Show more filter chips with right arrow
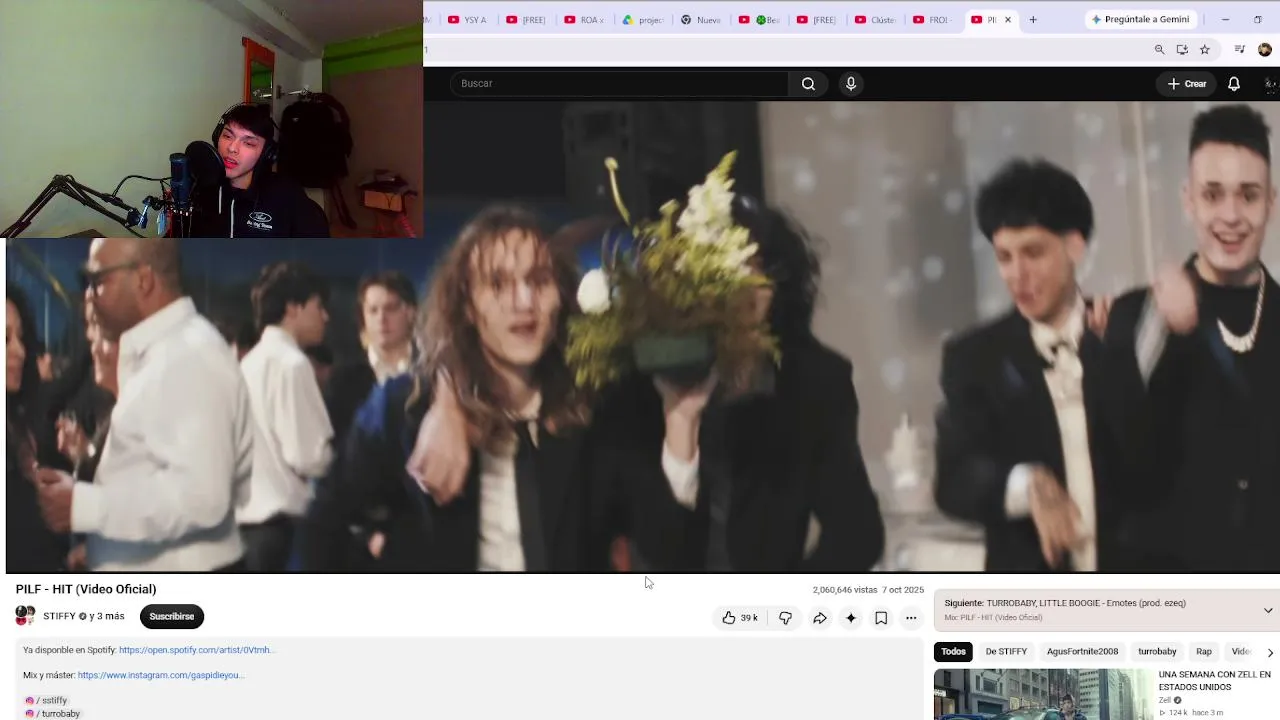Screen dimensions: 1280x720 tap(1270, 652)
